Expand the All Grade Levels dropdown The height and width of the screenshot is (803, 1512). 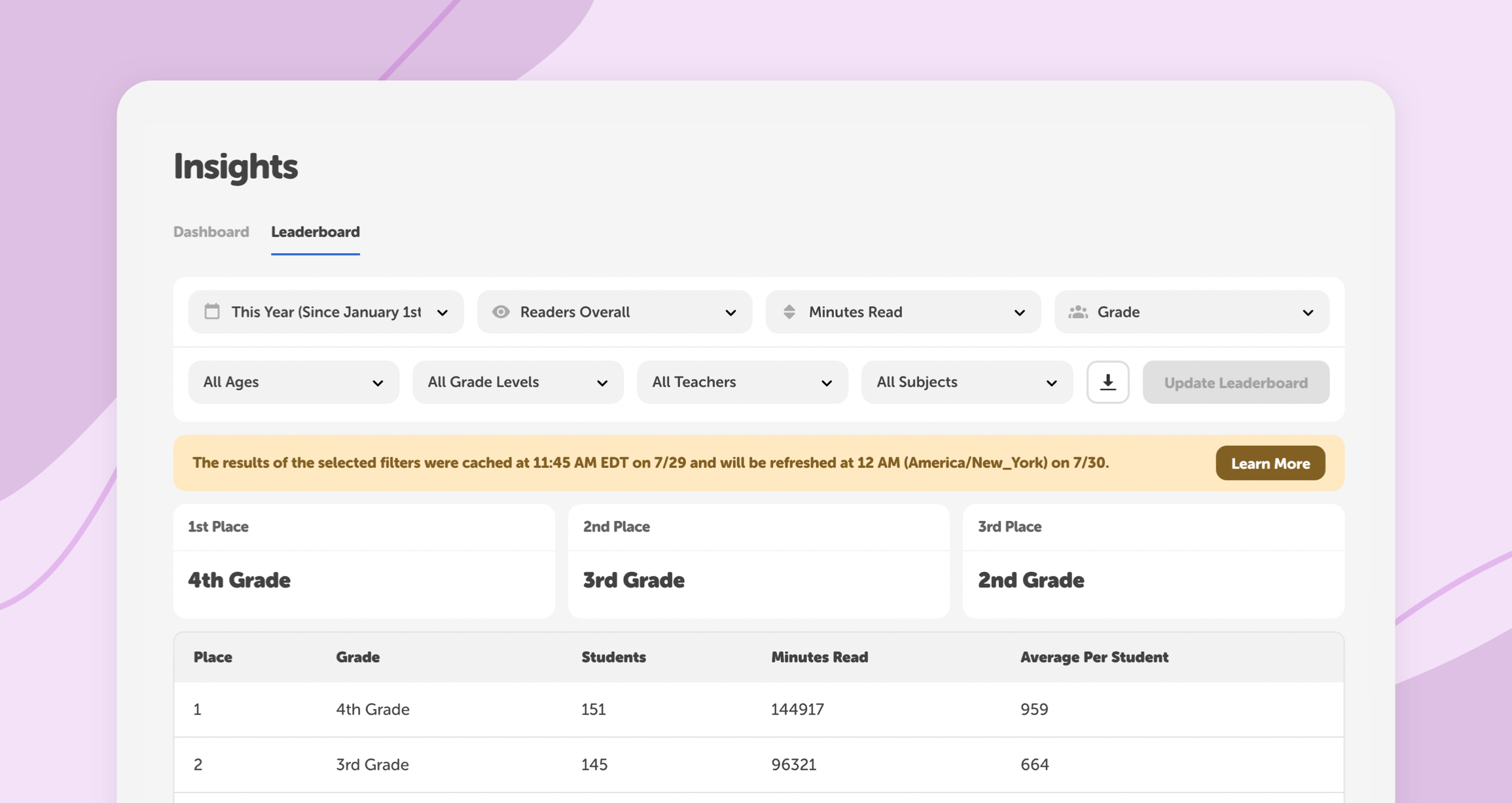(x=516, y=382)
